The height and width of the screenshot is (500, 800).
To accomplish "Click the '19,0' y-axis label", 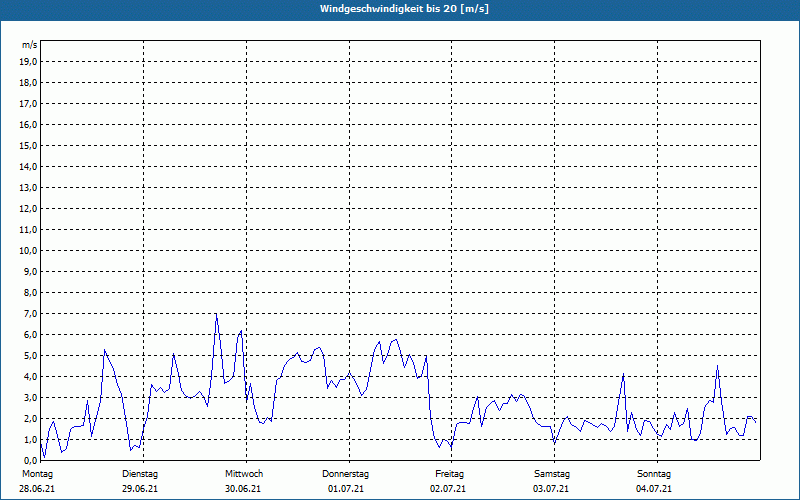I will tap(29, 62).
